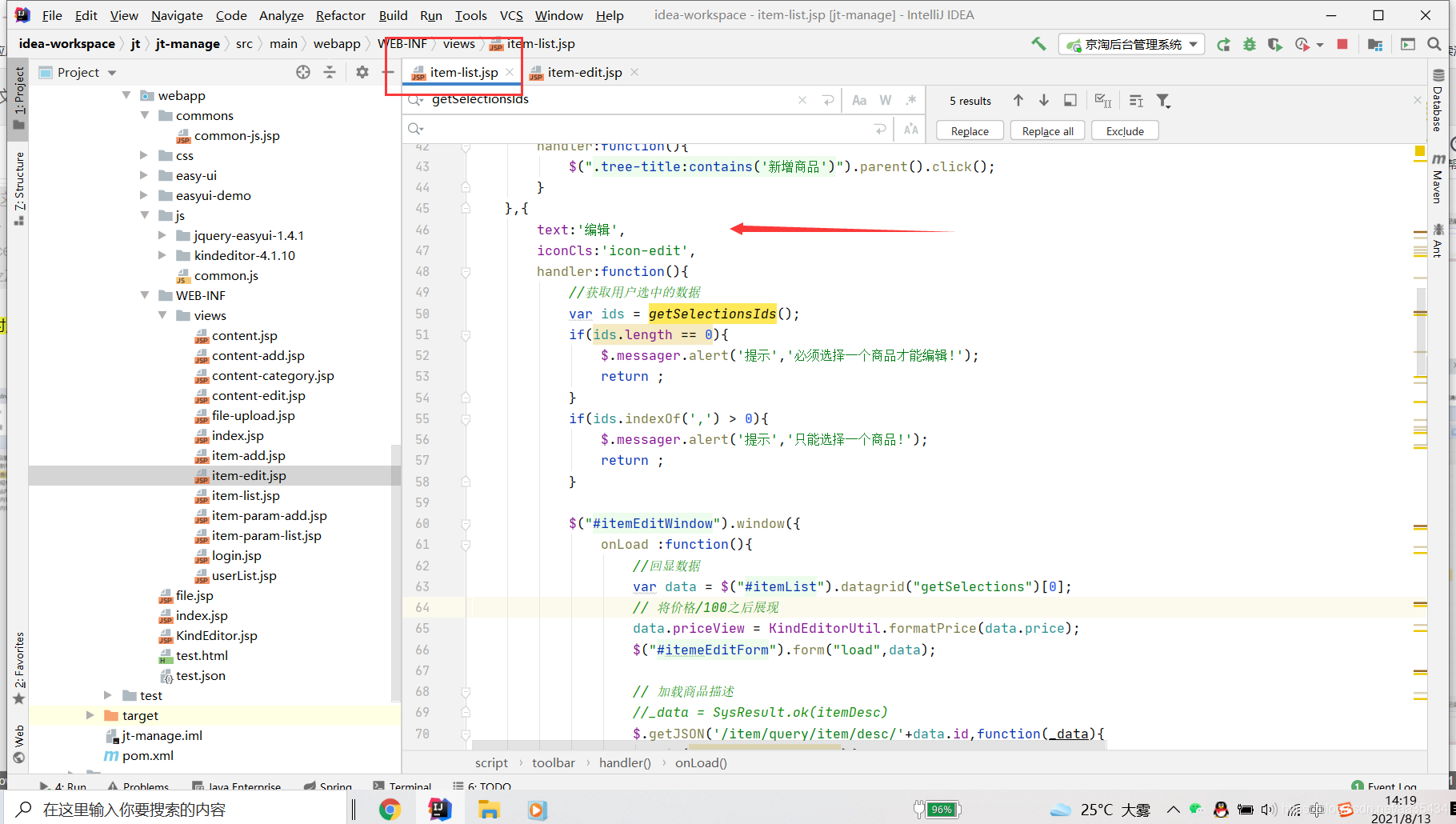The width and height of the screenshot is (1456, 824).
Task: Click the replace text input field
Action: 648,129
